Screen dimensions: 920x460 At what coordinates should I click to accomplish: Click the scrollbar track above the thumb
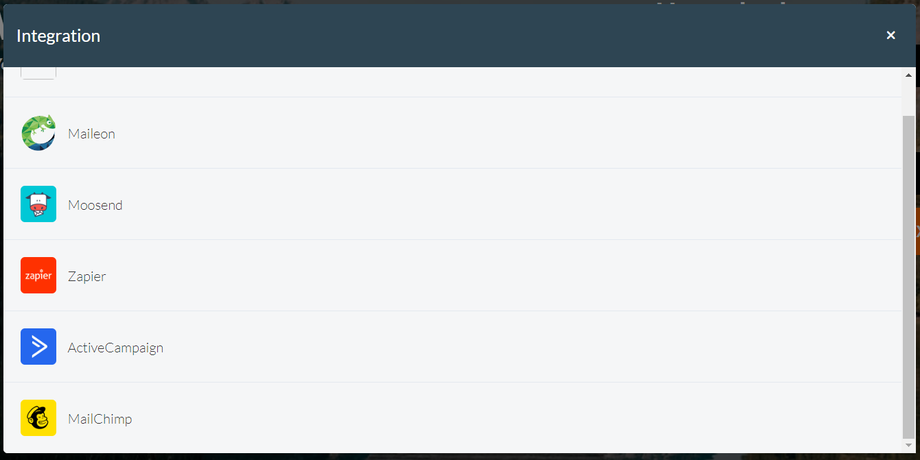(x=909, y=98)
